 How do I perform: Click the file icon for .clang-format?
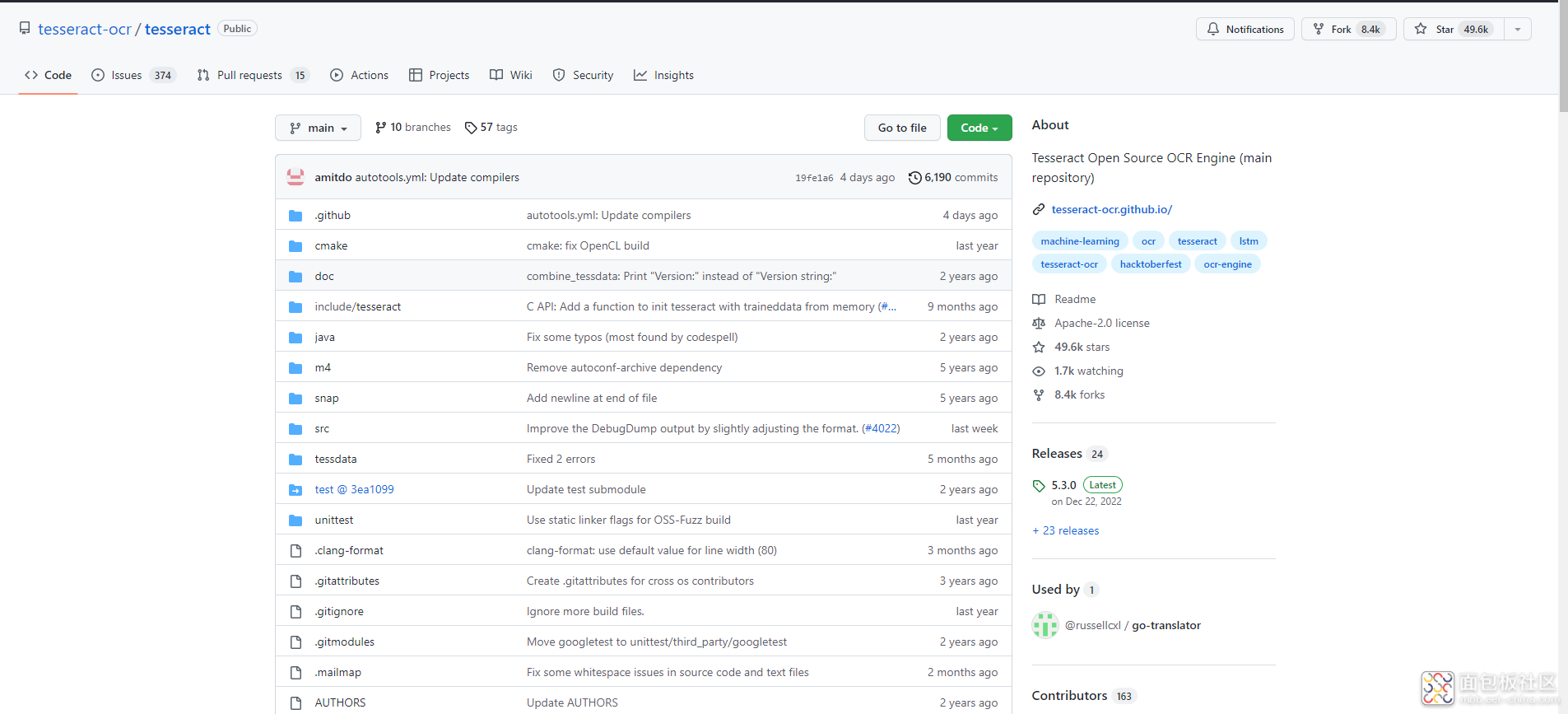(x=295, y=551)
